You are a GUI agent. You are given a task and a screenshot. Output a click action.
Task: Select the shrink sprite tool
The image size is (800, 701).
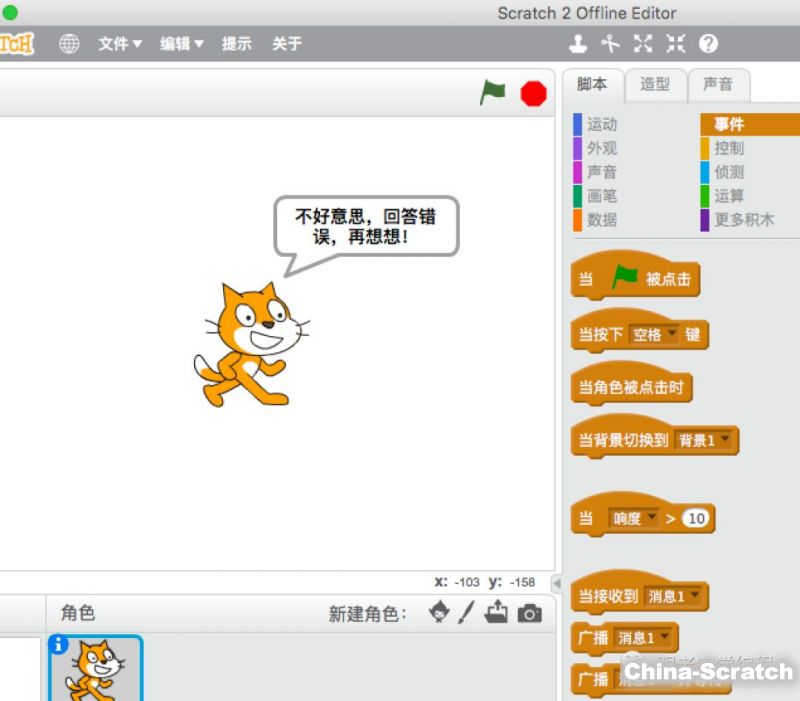[675, 44]
